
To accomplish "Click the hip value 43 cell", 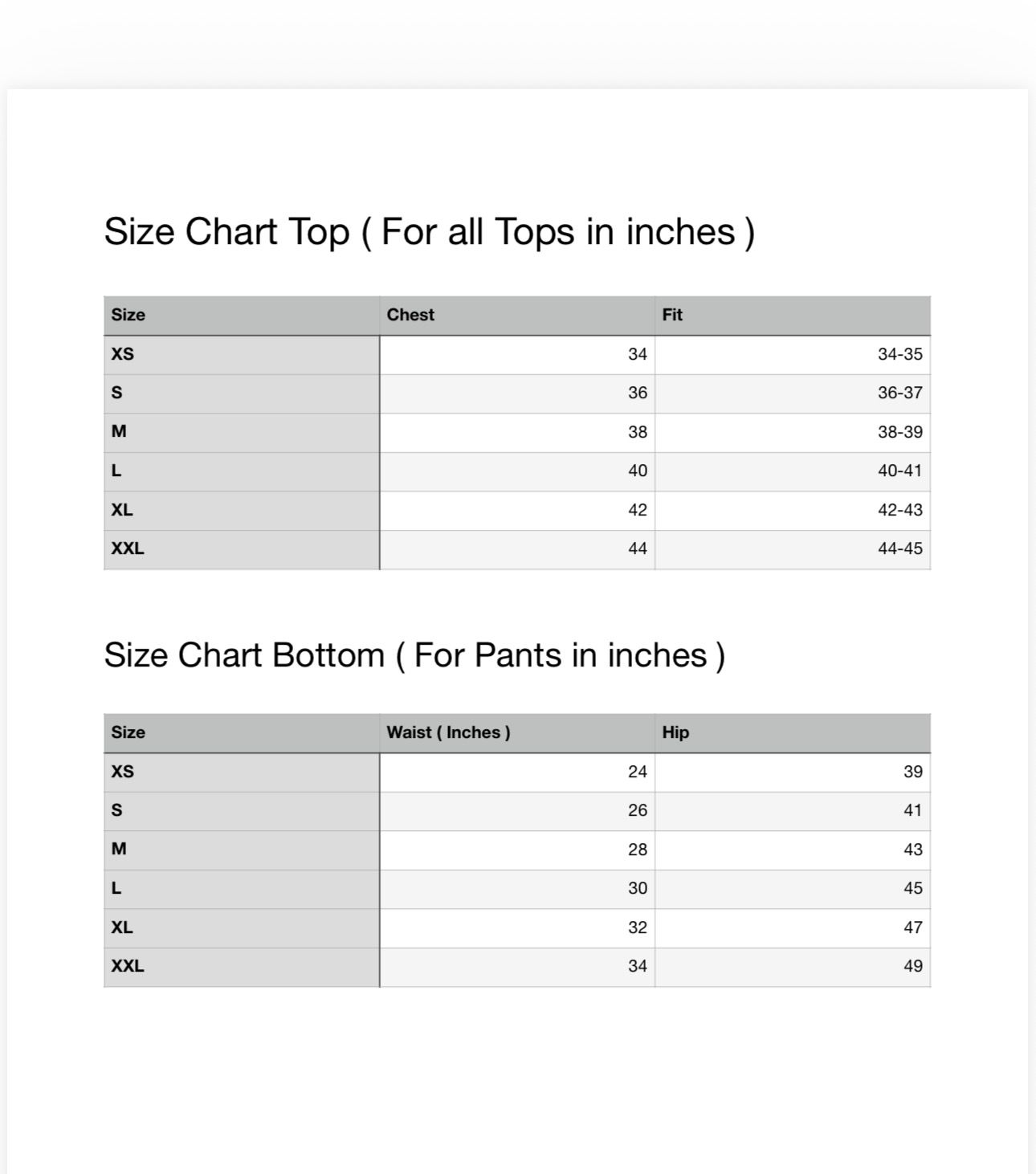I will point(912,850).
